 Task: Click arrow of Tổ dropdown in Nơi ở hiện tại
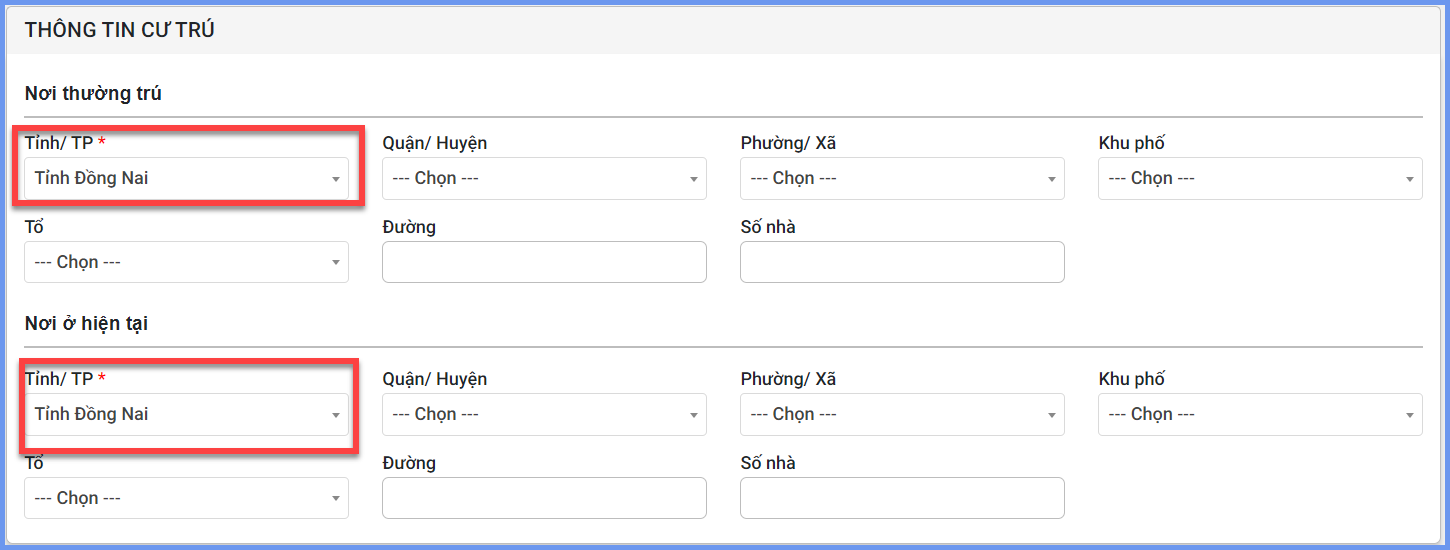(x=335, y=499)
